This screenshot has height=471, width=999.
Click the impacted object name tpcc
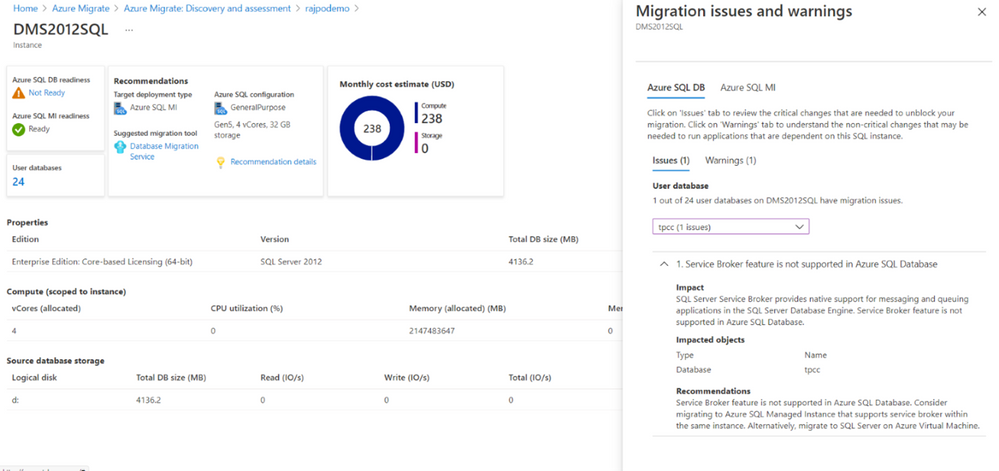point(813,370)
